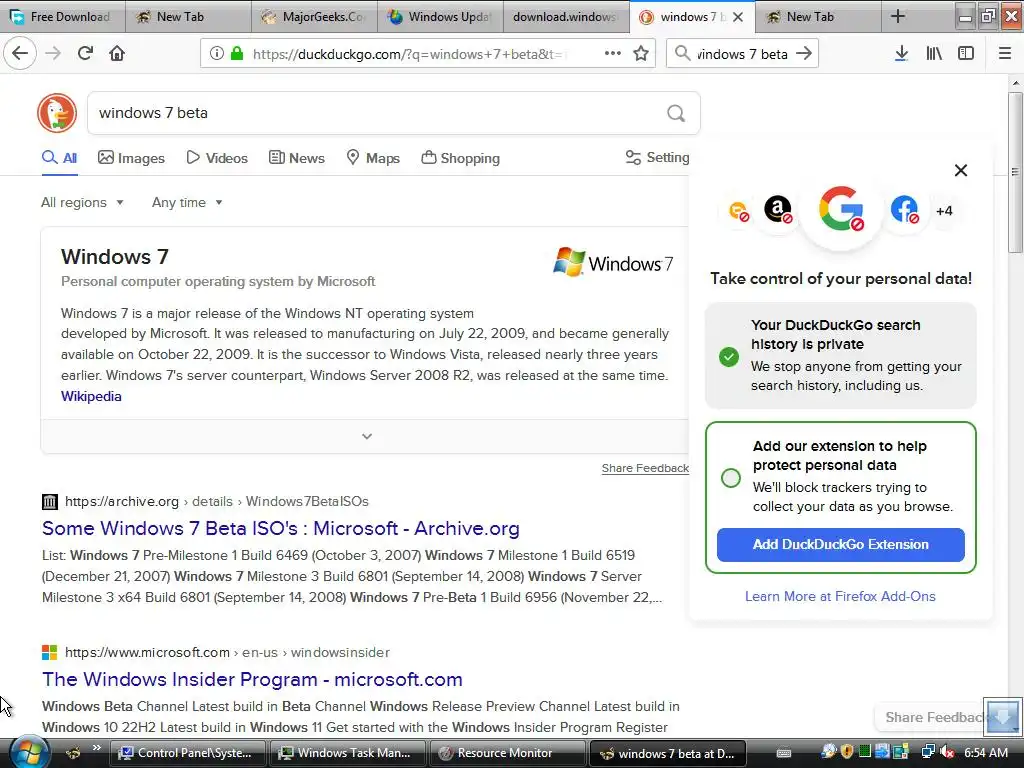This screenshot has width=1024, height=768.
Task: Open the All regions dropdown
Action: coord(82,202)
